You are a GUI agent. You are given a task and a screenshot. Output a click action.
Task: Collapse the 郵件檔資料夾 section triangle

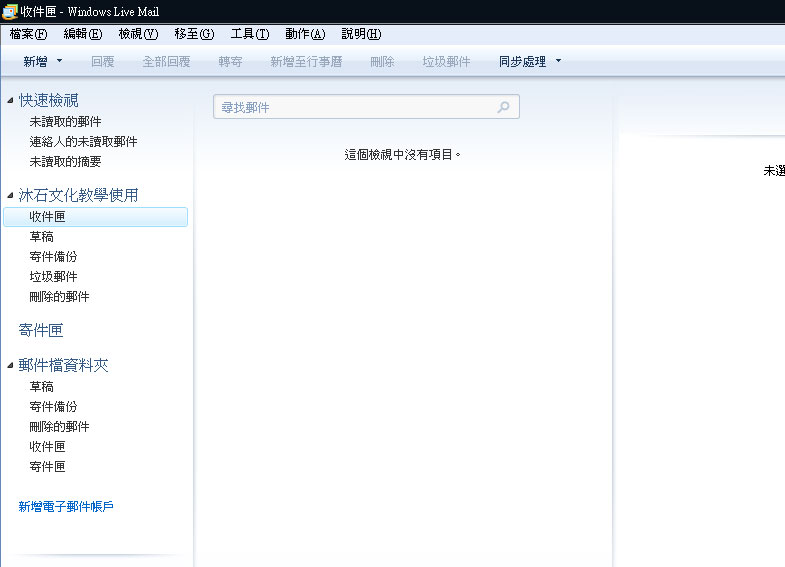[10, 365]
